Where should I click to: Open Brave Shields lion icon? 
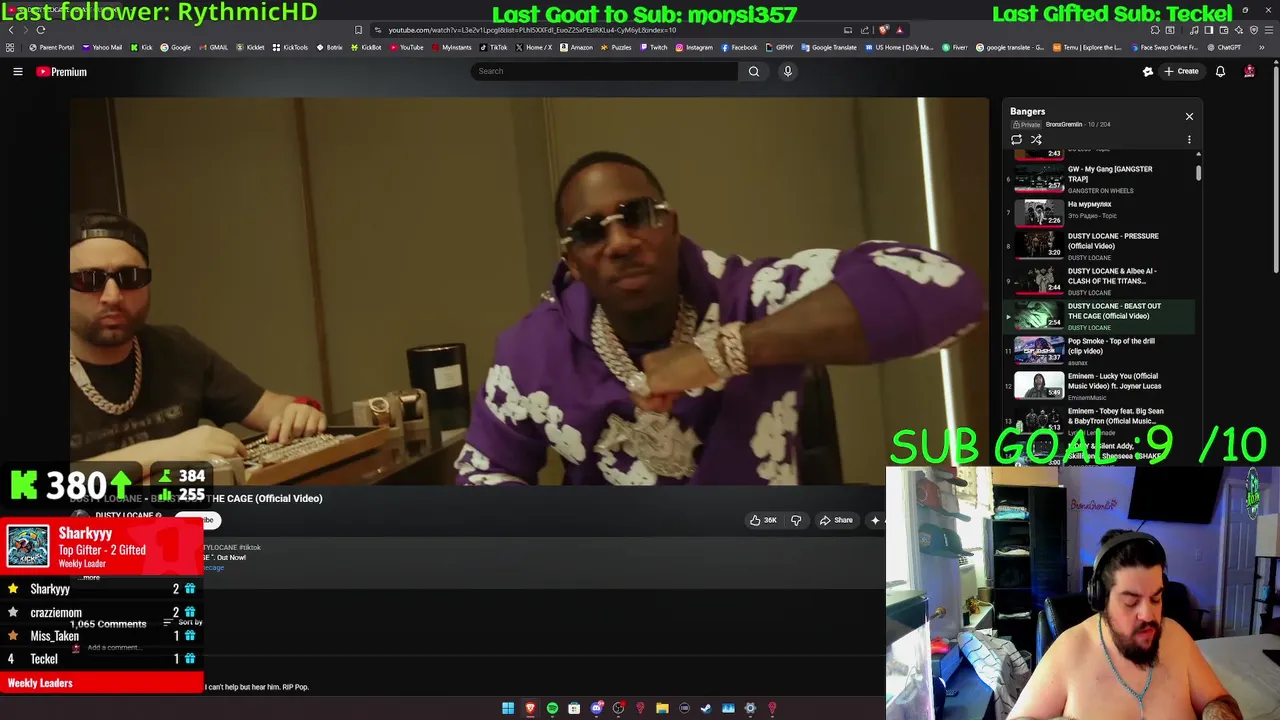(884, 30)
